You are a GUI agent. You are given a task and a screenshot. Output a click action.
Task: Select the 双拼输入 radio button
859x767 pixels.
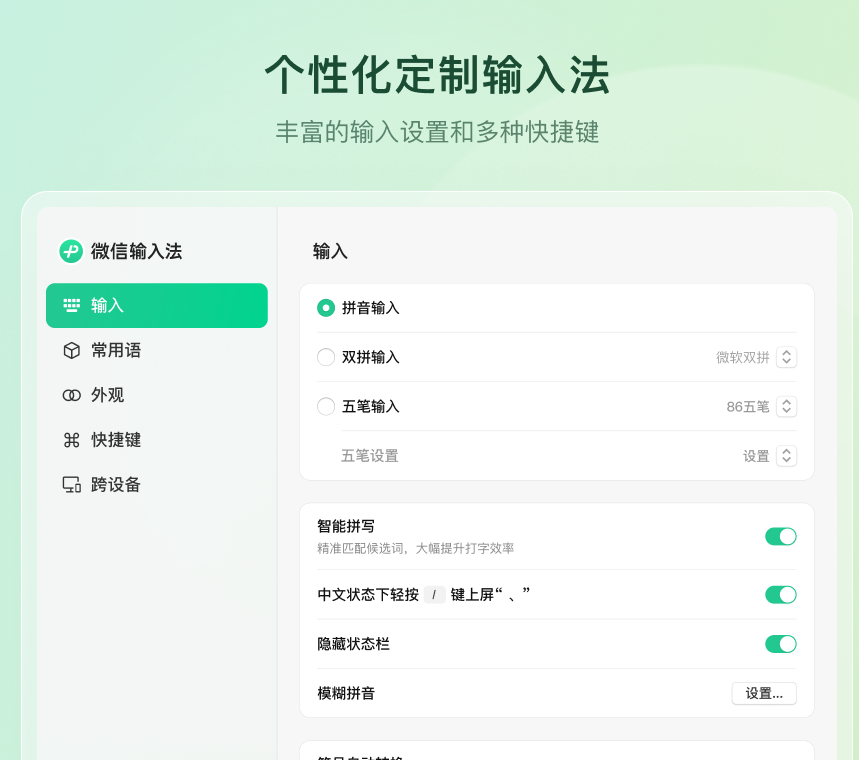click(326, 357)
